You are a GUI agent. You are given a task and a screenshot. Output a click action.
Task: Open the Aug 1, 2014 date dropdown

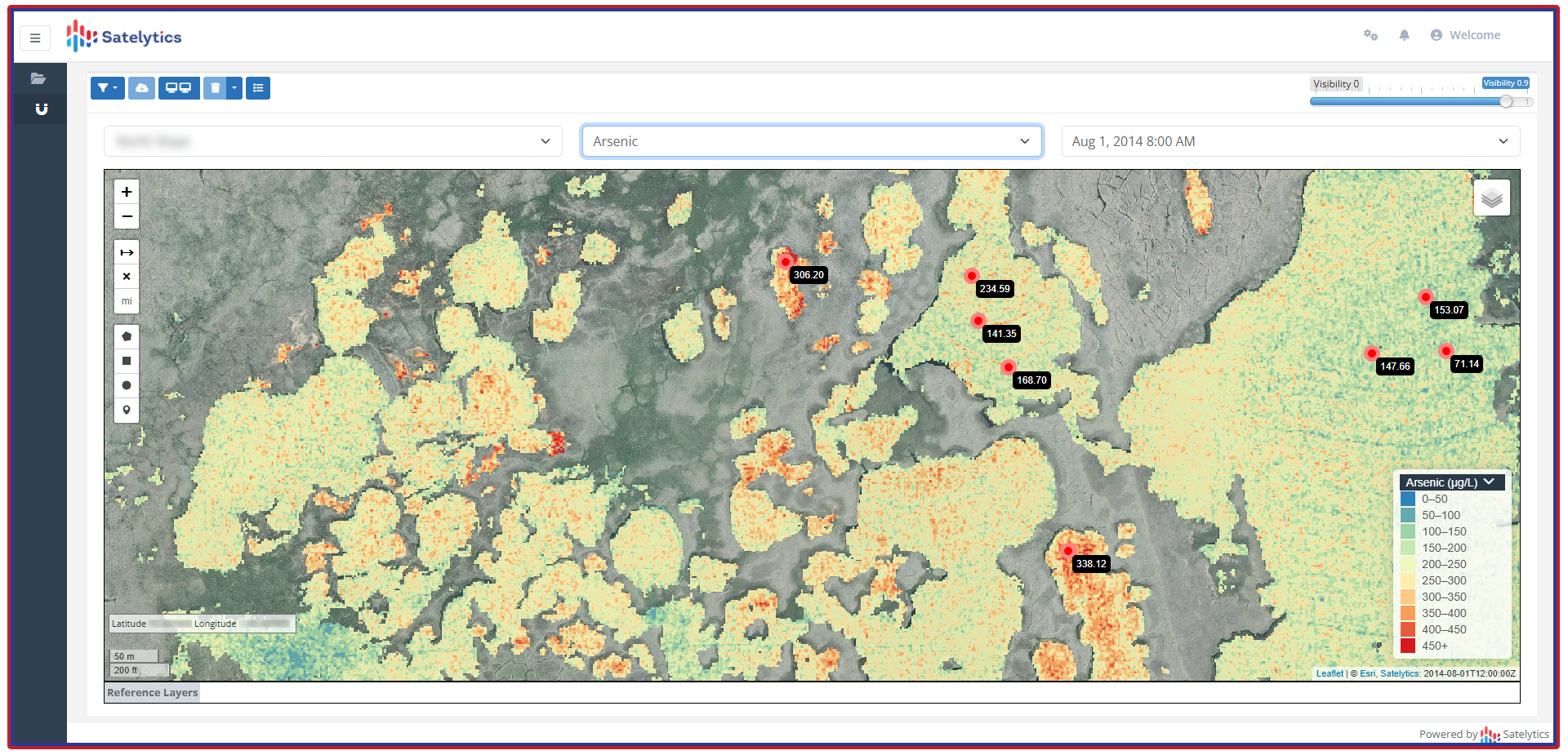[x=1290, y=141]
